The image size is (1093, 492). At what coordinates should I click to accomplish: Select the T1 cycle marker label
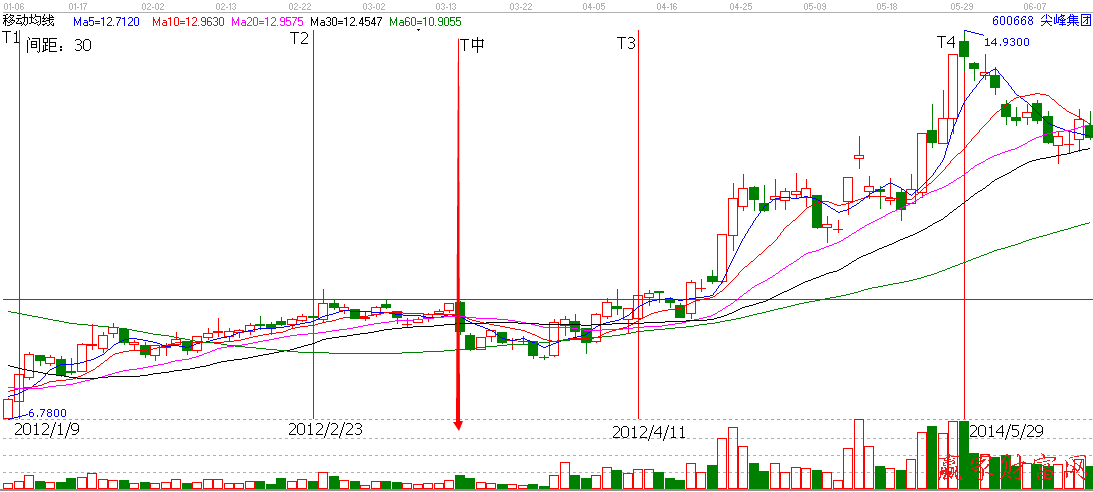tap(11, 39)
